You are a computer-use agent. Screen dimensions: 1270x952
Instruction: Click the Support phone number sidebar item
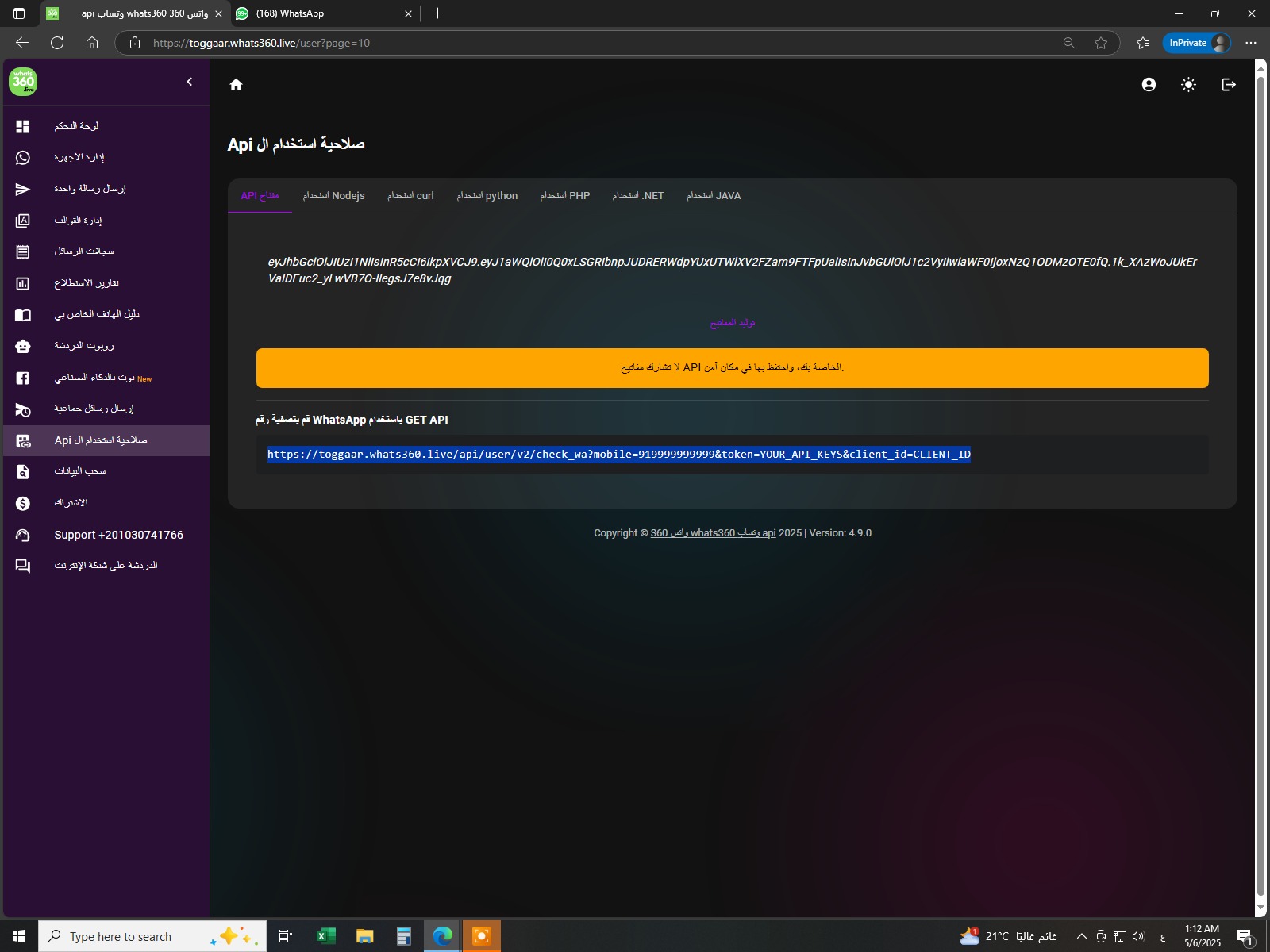click(x=118, y=535)
